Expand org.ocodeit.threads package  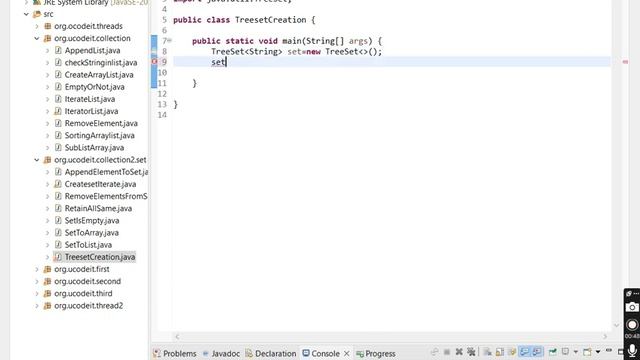pyautogui.click(x=37, y=26)
